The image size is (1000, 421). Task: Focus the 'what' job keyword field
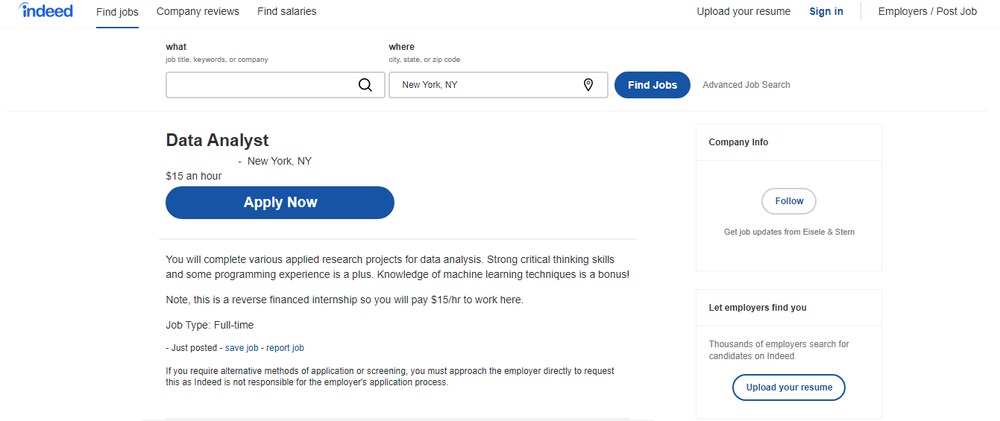(262, 85)
